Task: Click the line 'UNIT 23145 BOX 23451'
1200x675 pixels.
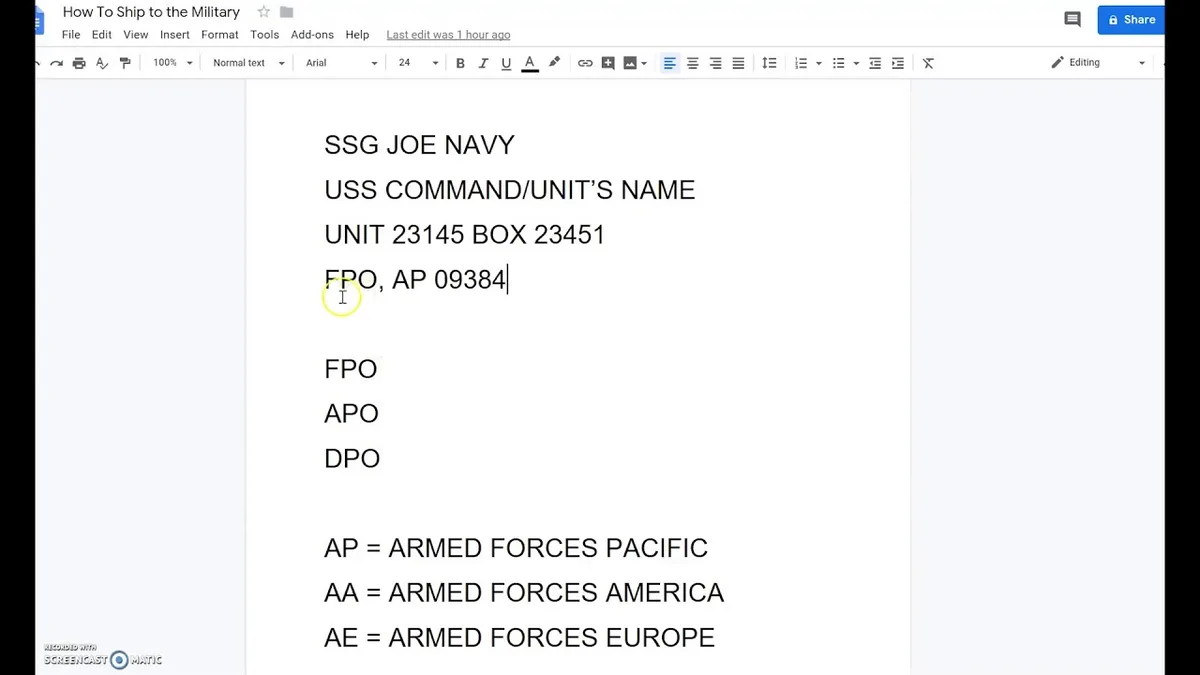Action: coord(465,235)
